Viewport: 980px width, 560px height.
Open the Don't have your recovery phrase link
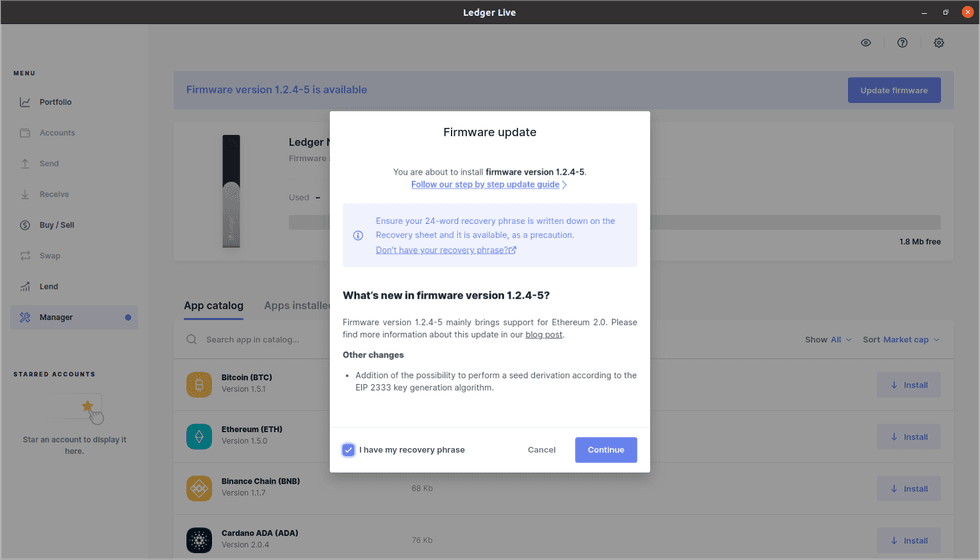point(446,250)
